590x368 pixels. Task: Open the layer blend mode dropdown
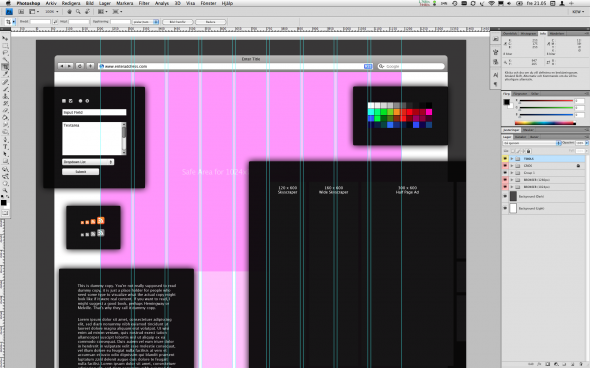point(532,143)
